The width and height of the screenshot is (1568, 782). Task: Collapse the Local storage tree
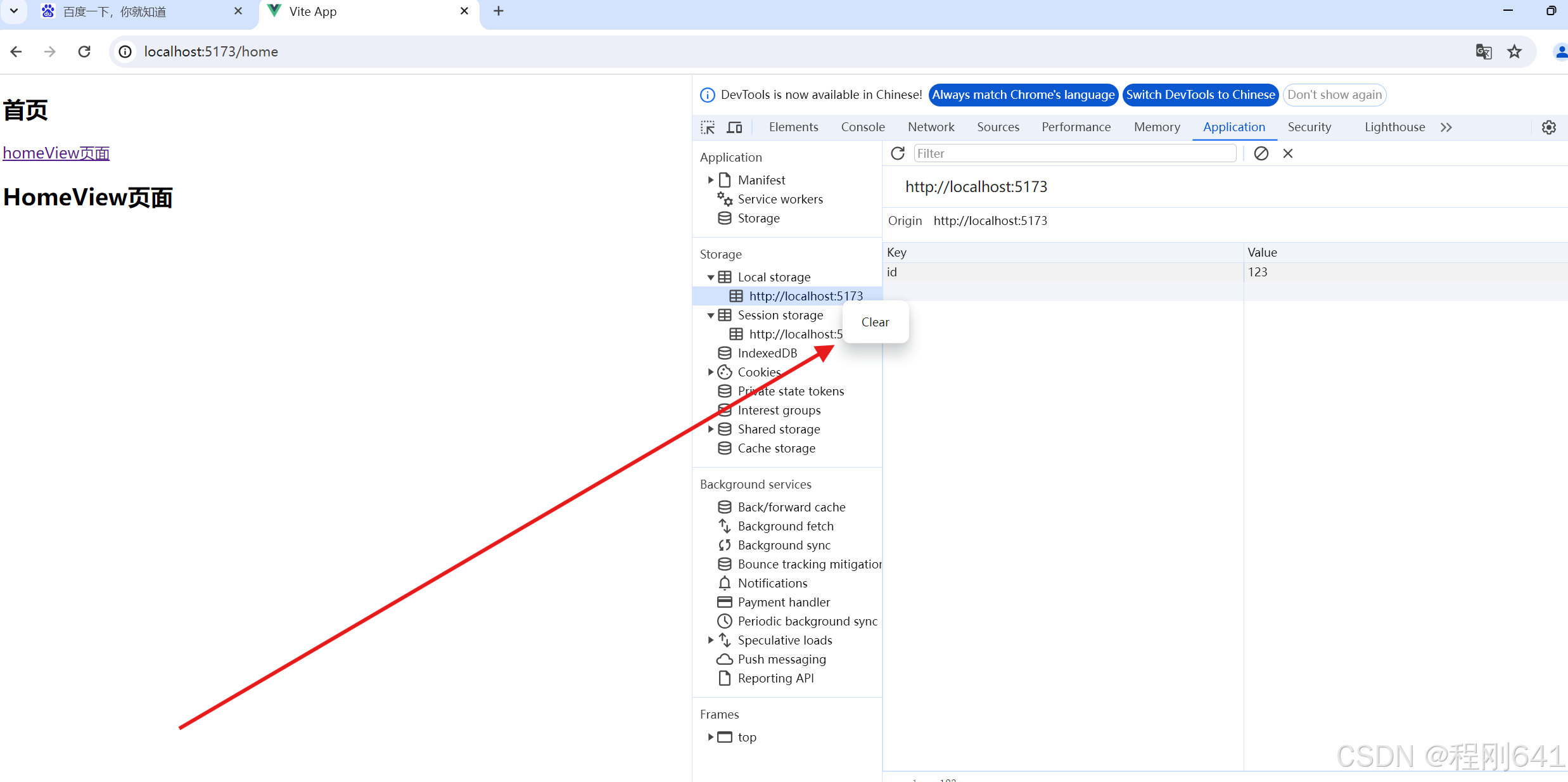point(710,278)
